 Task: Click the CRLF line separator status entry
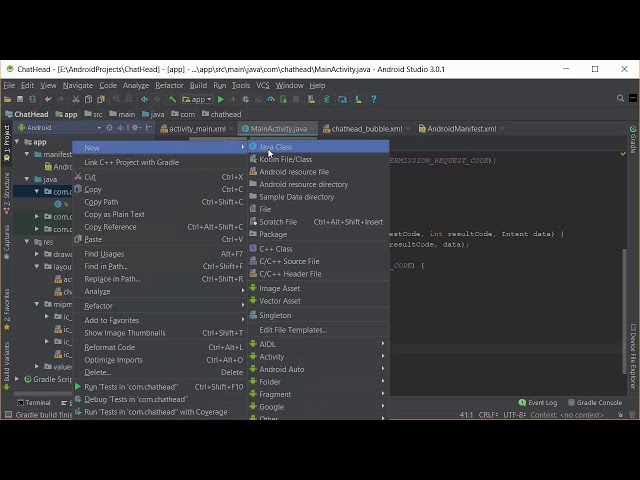click(488, 415)
